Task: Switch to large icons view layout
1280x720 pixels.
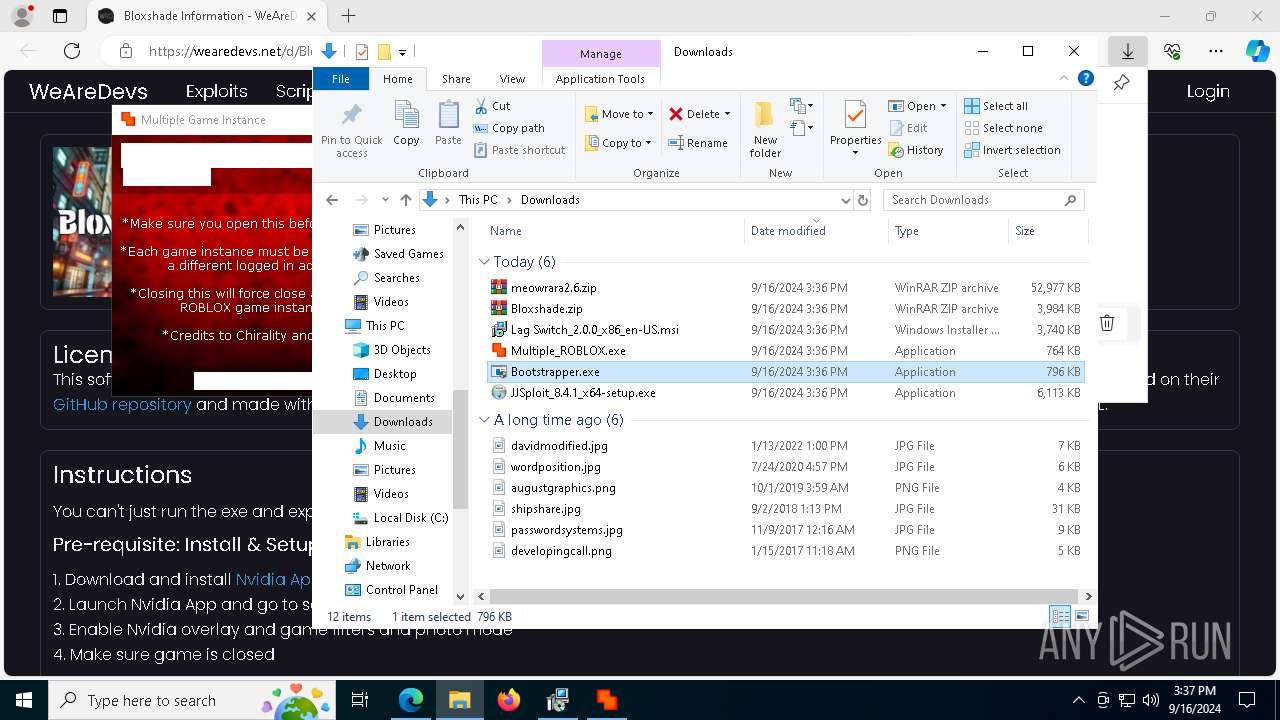Action: tap(1081, 617)
